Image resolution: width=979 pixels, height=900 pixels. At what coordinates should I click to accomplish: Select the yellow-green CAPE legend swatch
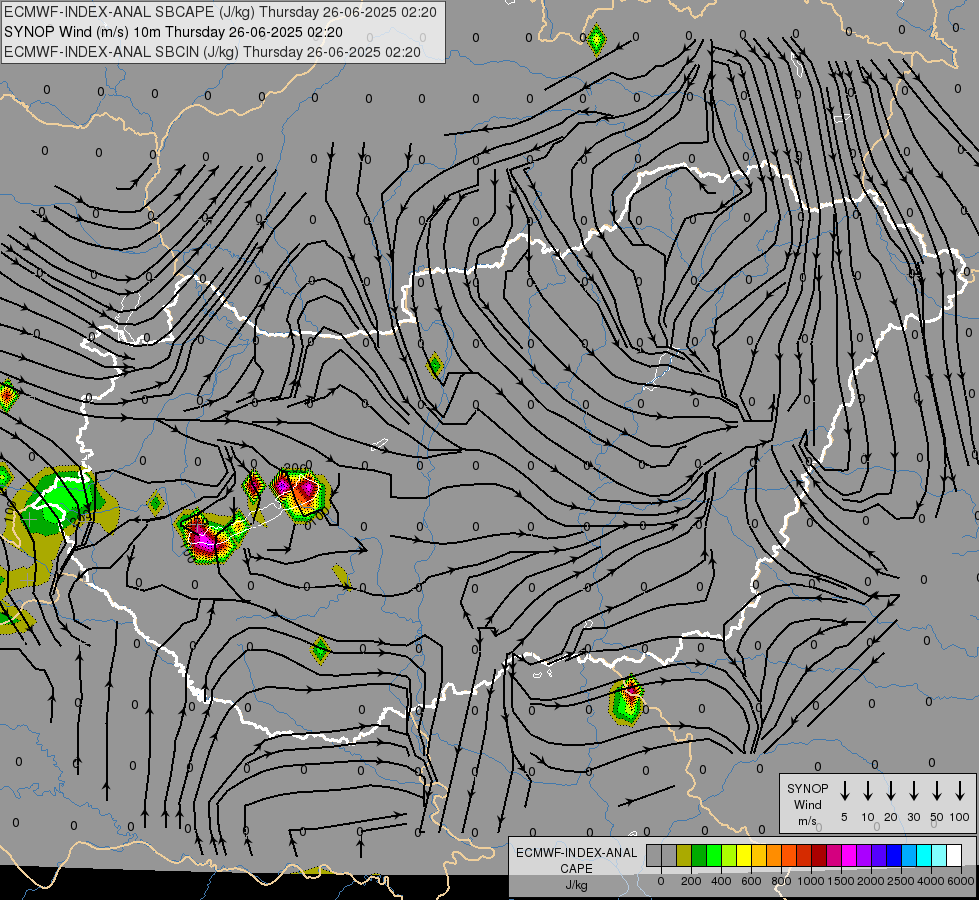(x=729, y=855)
